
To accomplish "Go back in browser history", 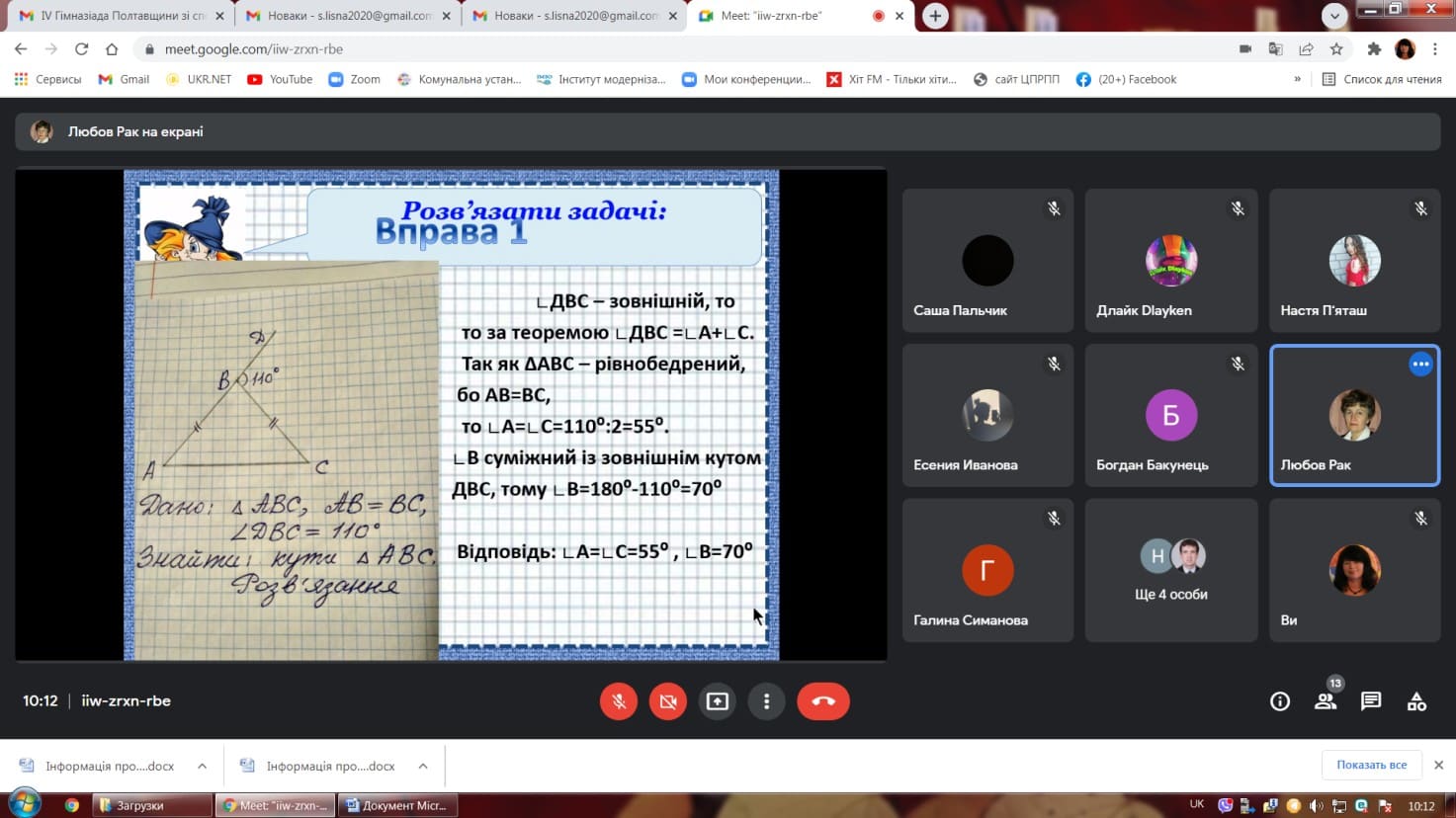I will (21, 48).
